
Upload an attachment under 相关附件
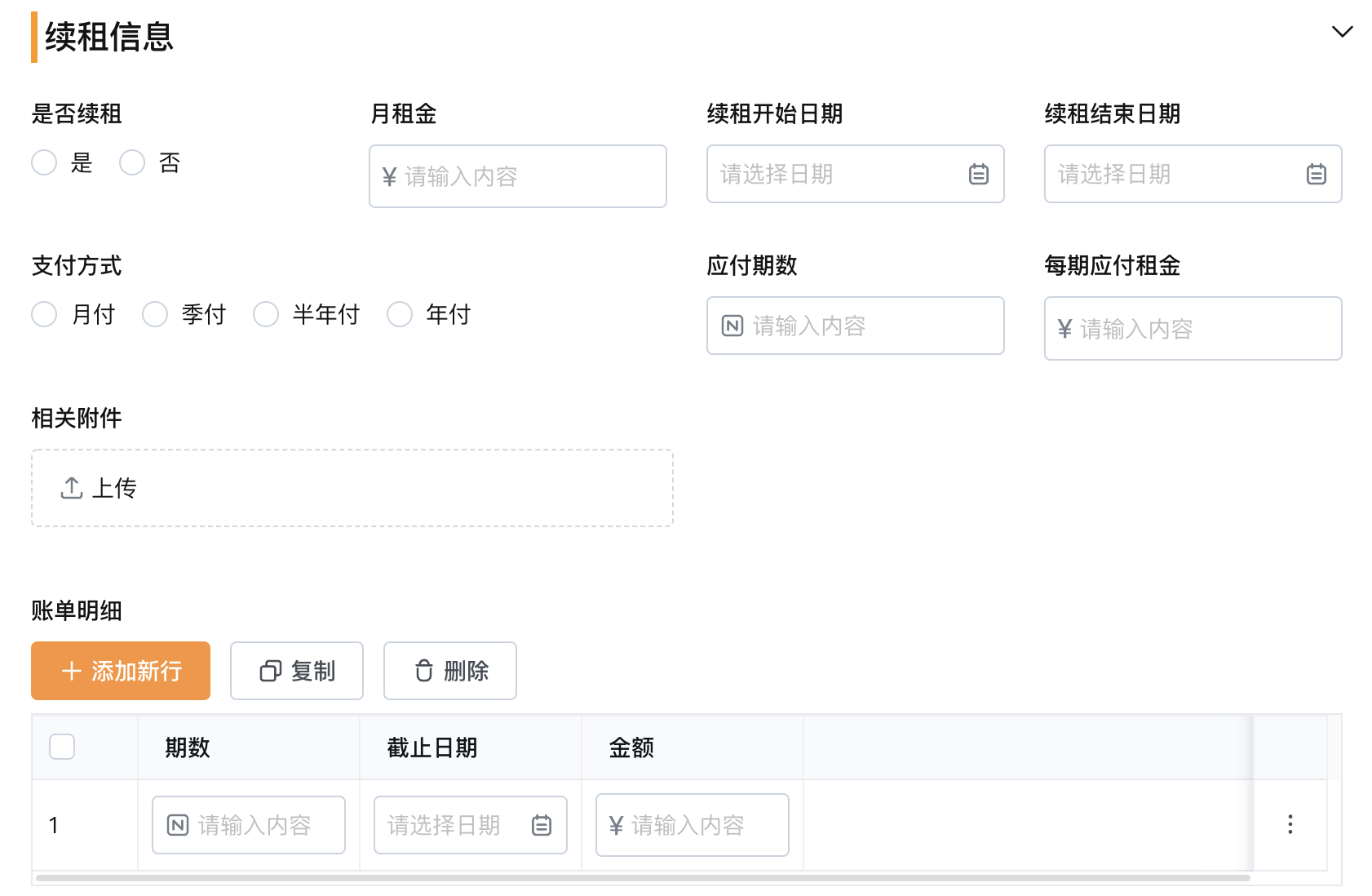[352, 488]
